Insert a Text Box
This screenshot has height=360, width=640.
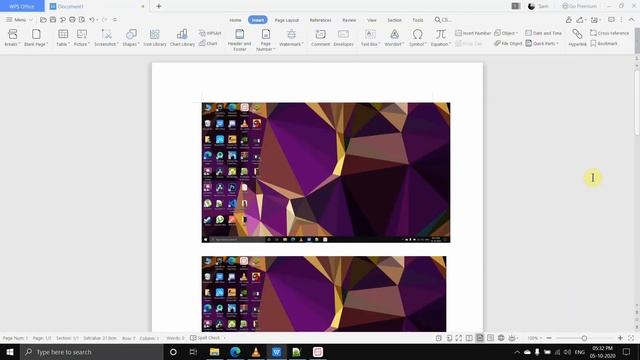(370, 38)
